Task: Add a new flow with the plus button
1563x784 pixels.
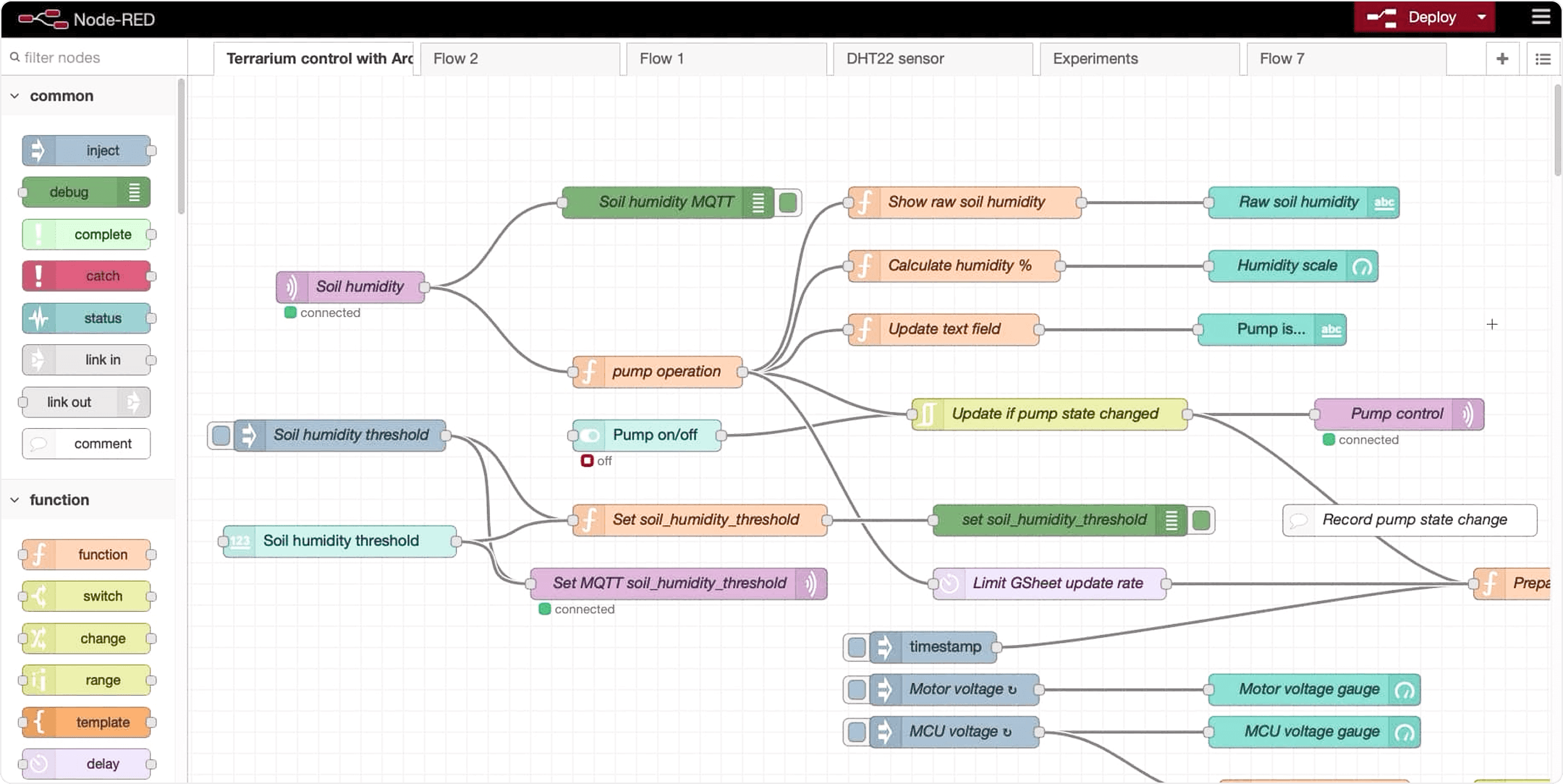Action: click(1504, 58)
